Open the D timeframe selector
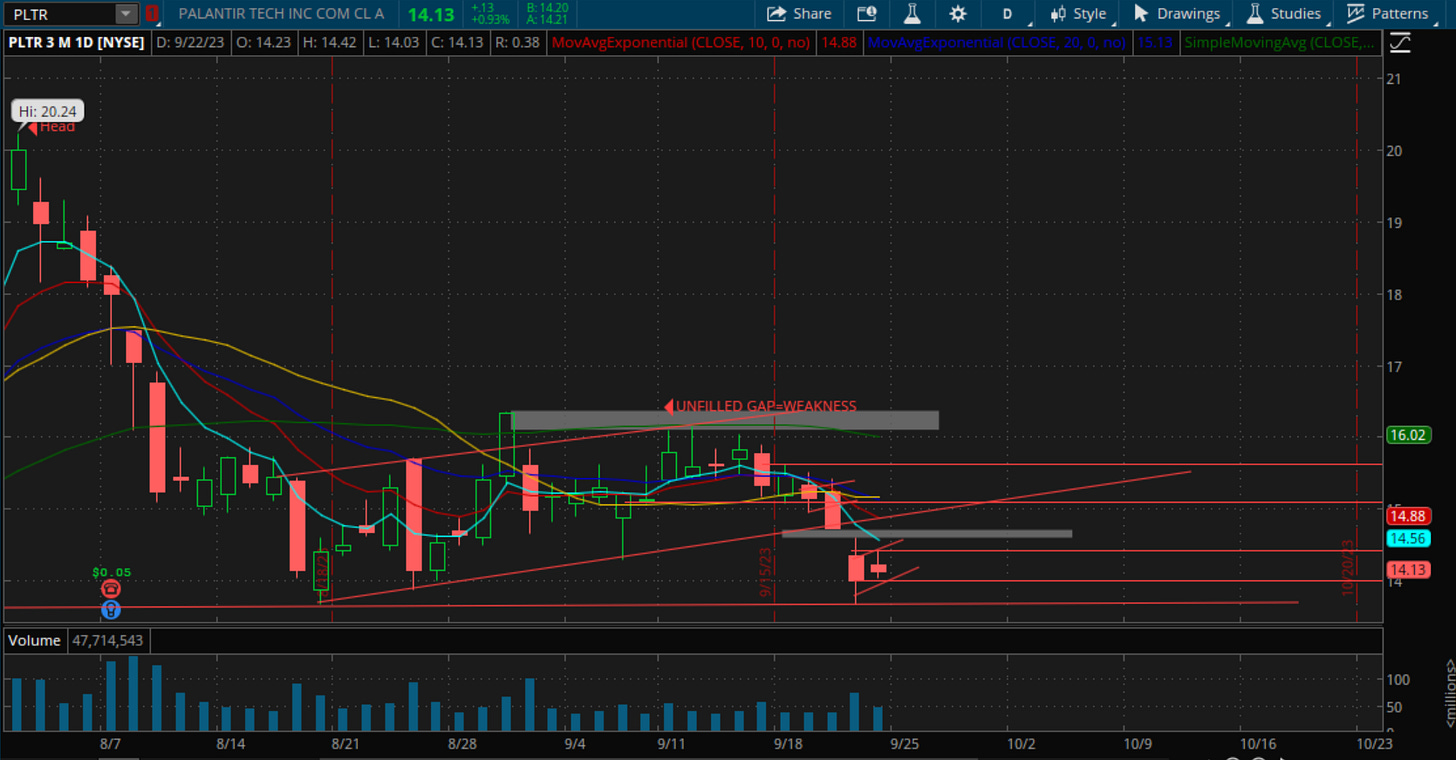The image size is (1456, 760). point(1007,14)
